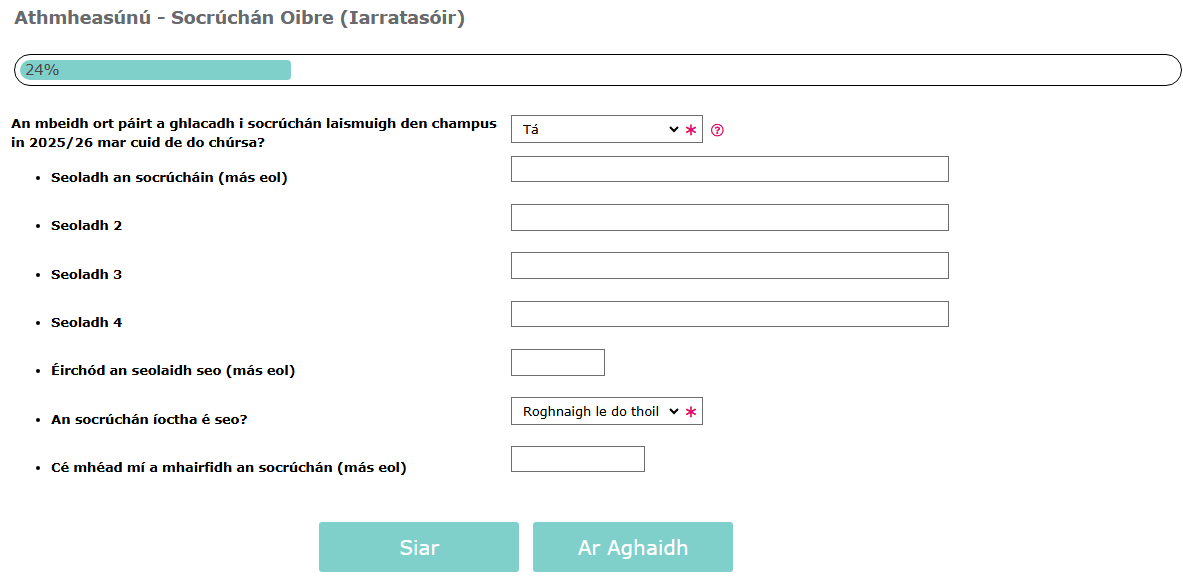Image resolution: width=1183 pixels, height=585 pixels.
Task: Click the An socrúchán íoctha é seo label
Action: 149,419
